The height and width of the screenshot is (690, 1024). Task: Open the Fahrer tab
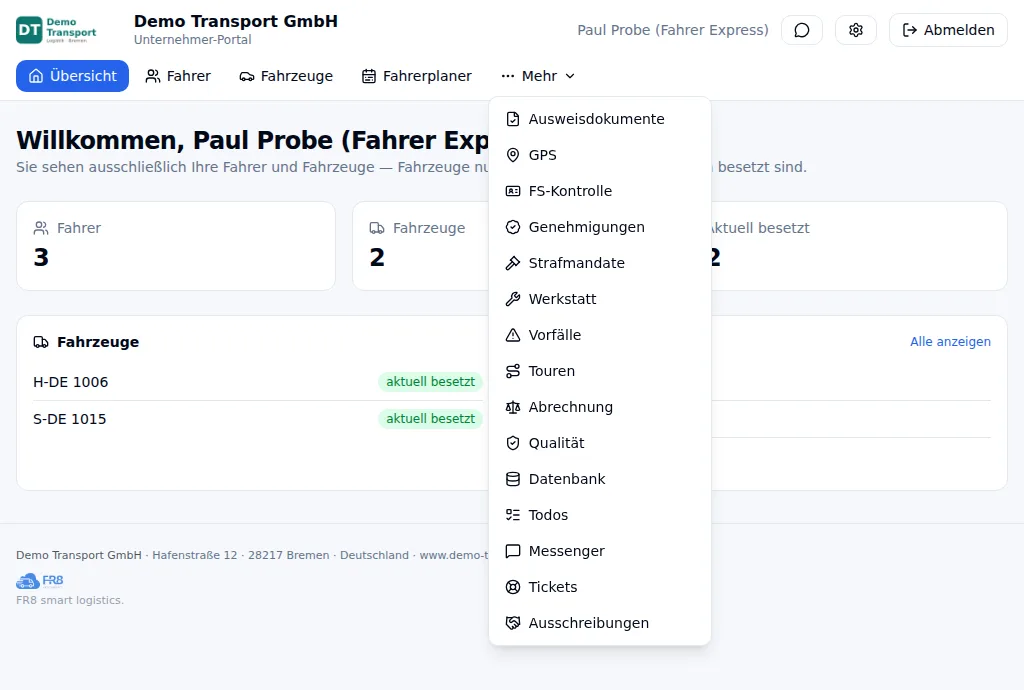coord(178,76)
